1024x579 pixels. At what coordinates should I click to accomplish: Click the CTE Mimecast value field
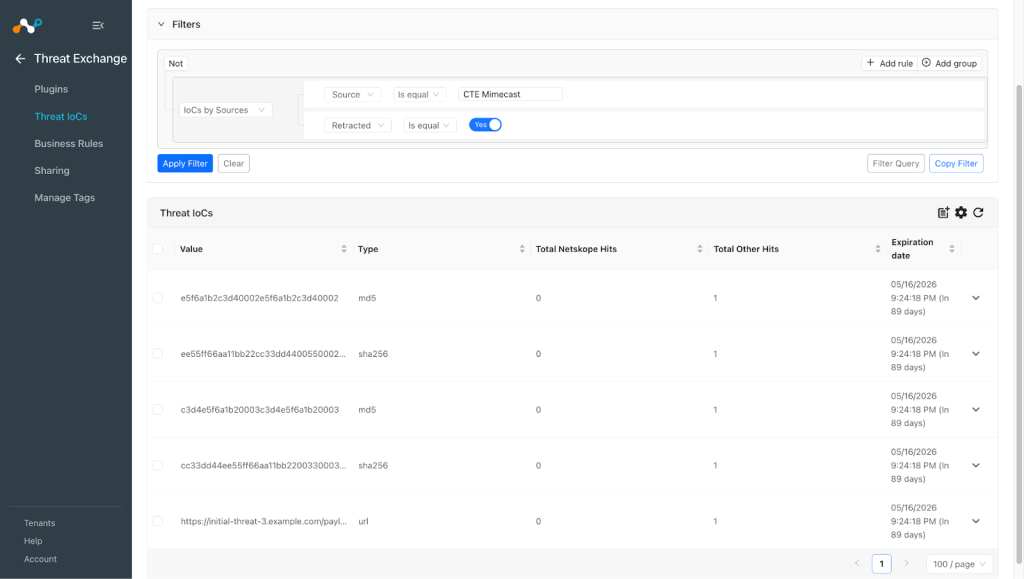(510, 94)
